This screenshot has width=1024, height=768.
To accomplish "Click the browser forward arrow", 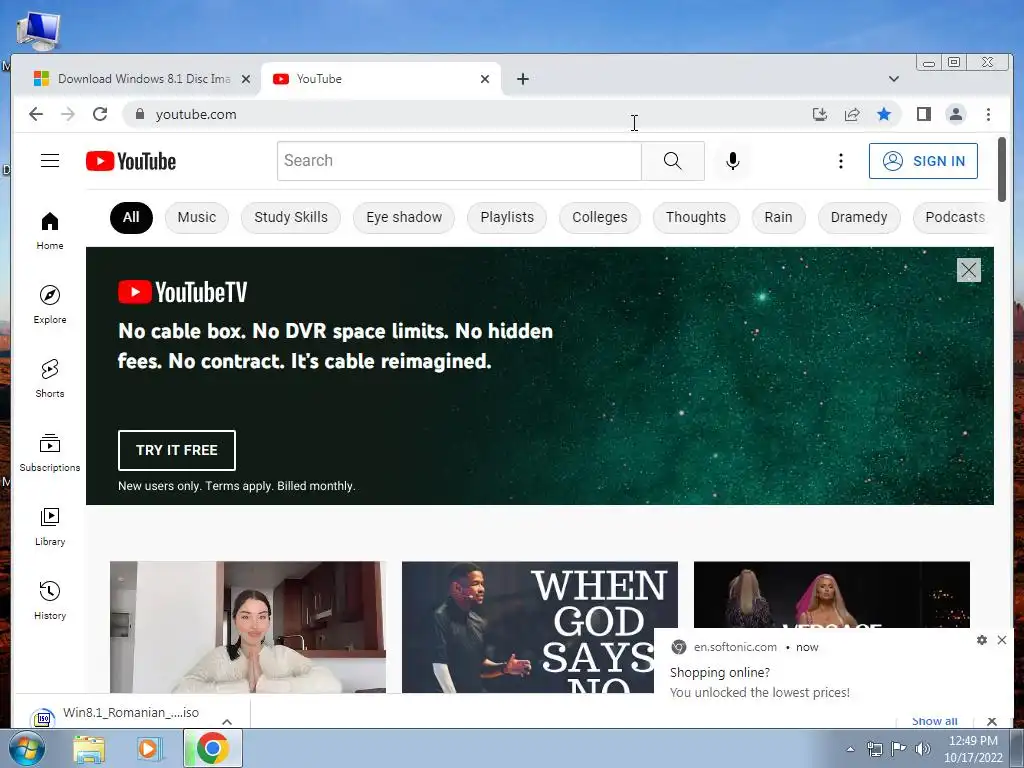I will click(x=68, y=114).
